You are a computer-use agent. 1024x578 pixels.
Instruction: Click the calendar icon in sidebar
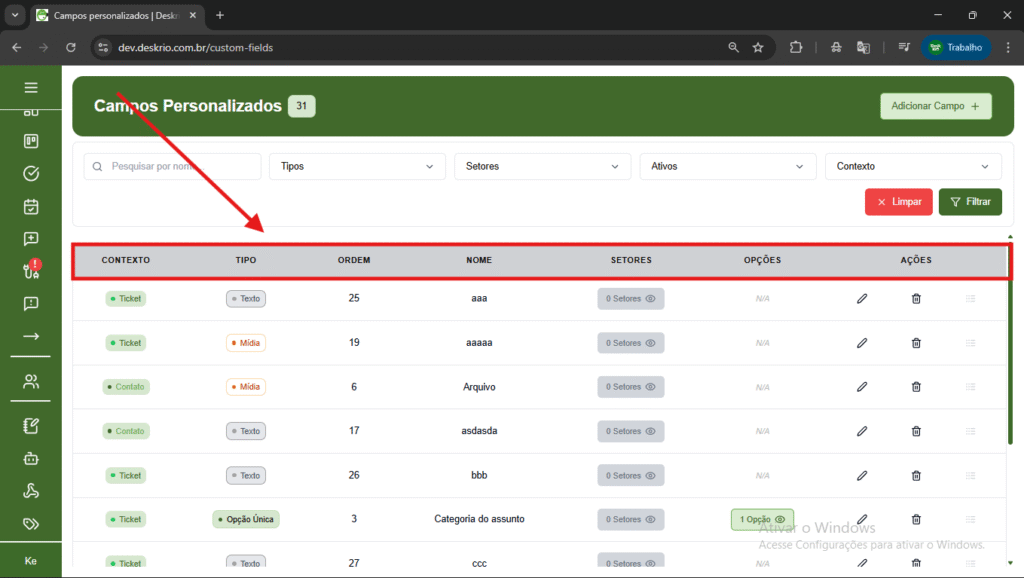coord(31,207)
